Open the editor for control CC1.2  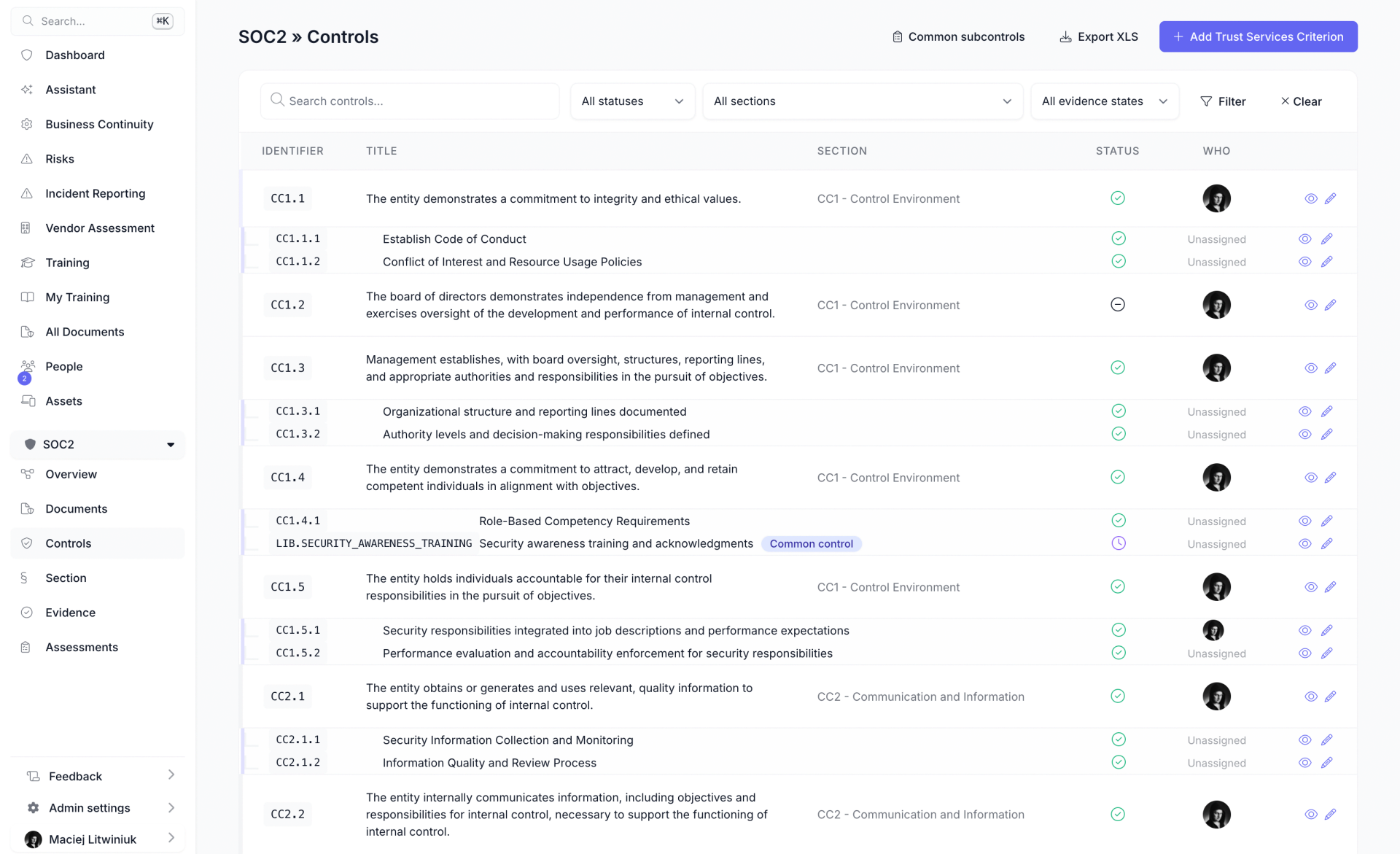point(1330,305)
